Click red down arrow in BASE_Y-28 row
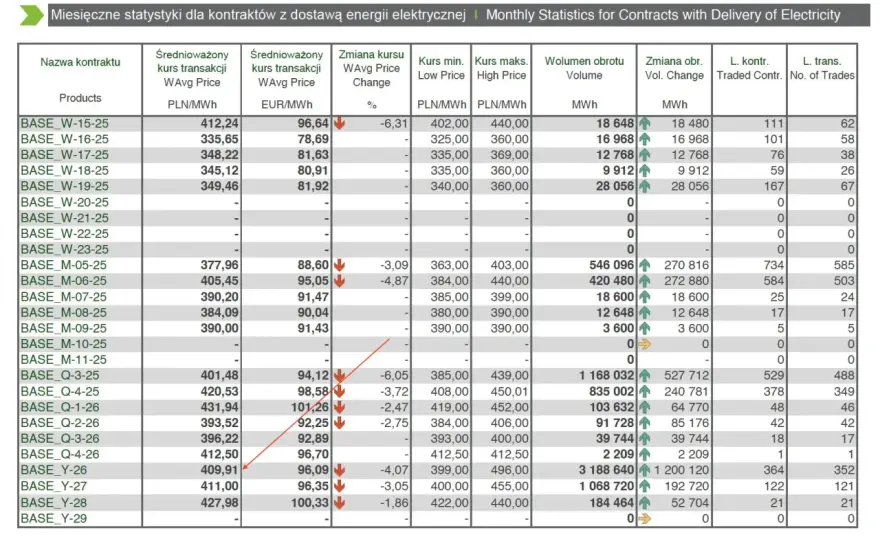Viewport: 880px width, 540px height. pos(340,503)
